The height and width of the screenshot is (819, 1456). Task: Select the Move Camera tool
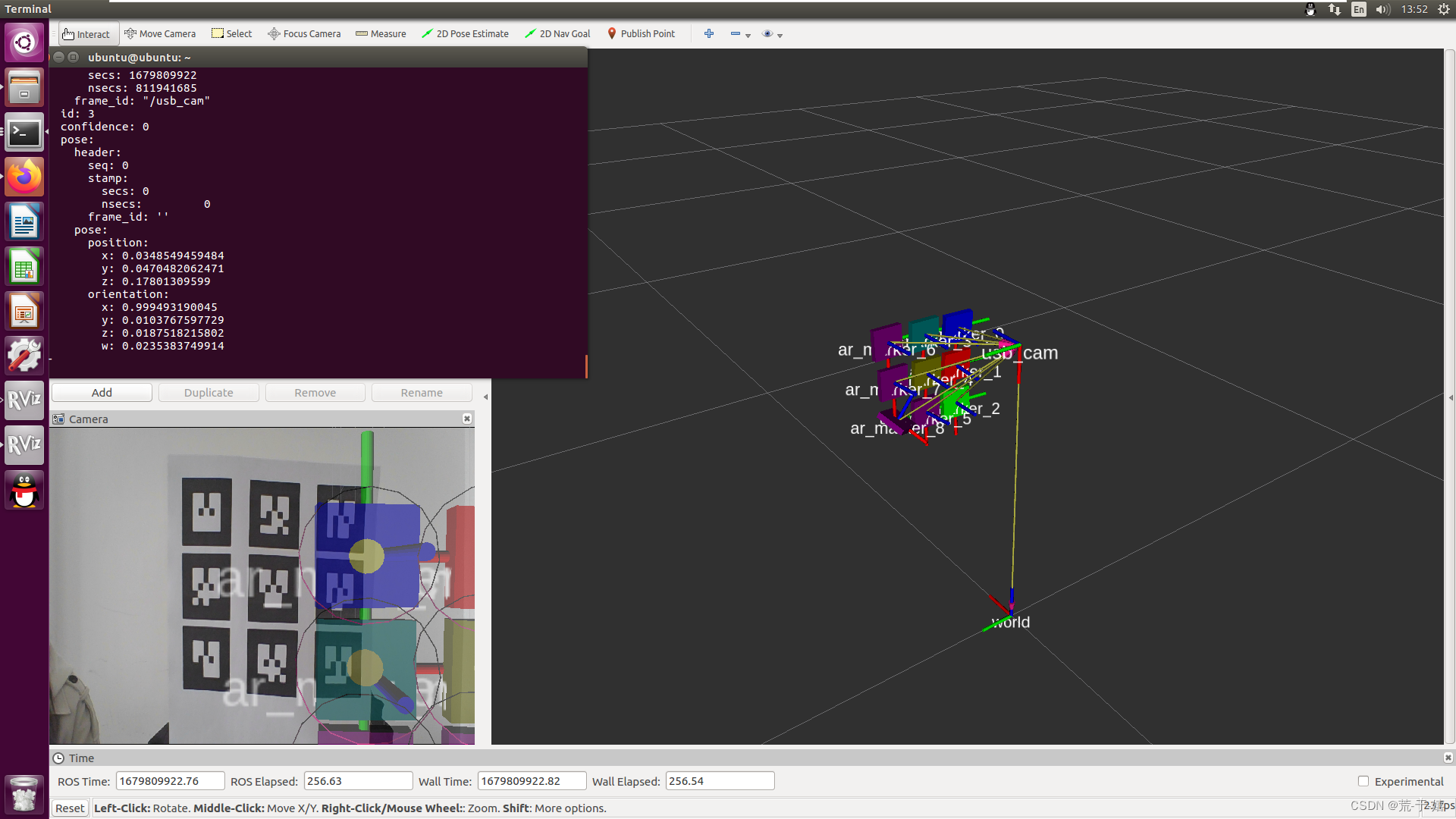[x=159, y=33]
